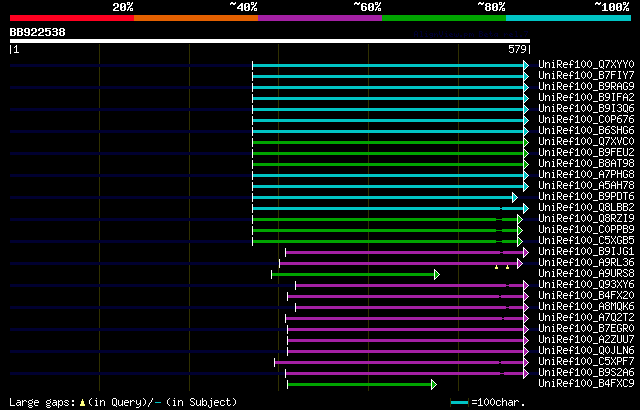Click the UniRef100_B7FIY7 label
The image size is (640, 410).
coord(586,76)
